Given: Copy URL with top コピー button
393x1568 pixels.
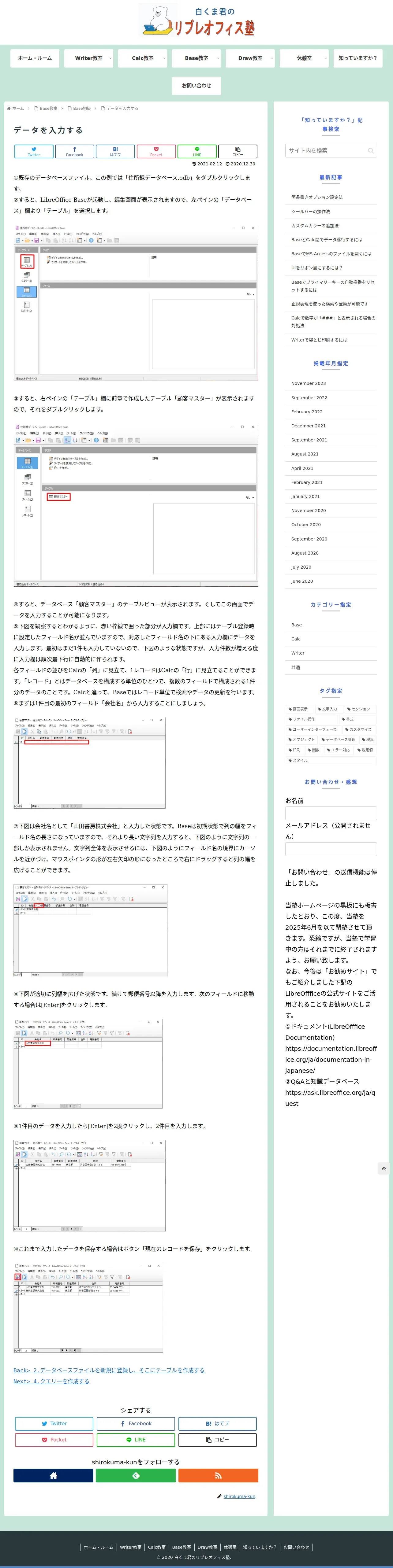Looking at the screenshot, I should pyautogui.click(x=238, y=152).
